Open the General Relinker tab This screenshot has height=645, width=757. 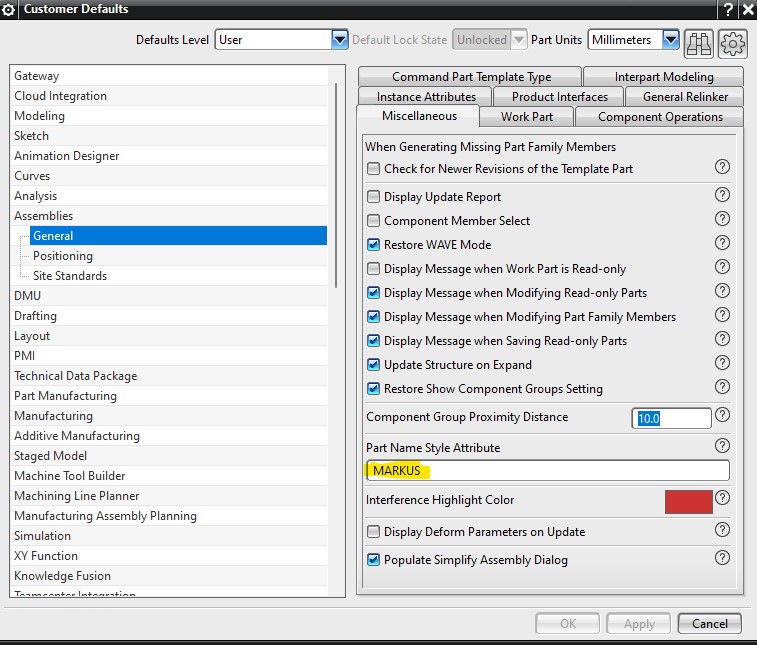(685, 97)
